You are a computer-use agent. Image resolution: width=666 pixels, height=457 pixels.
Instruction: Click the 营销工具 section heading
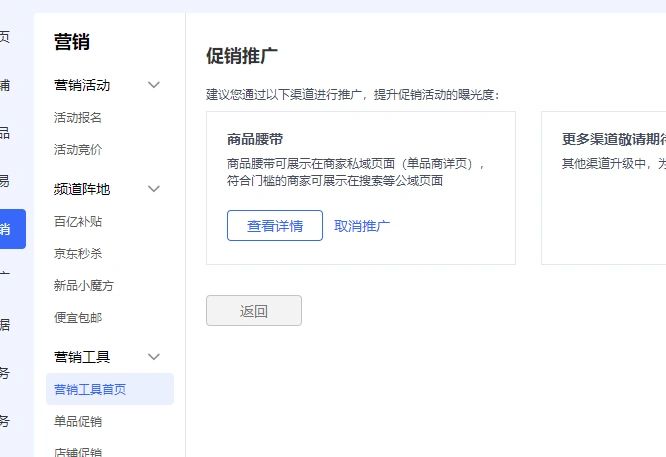[x=82, y=357]
